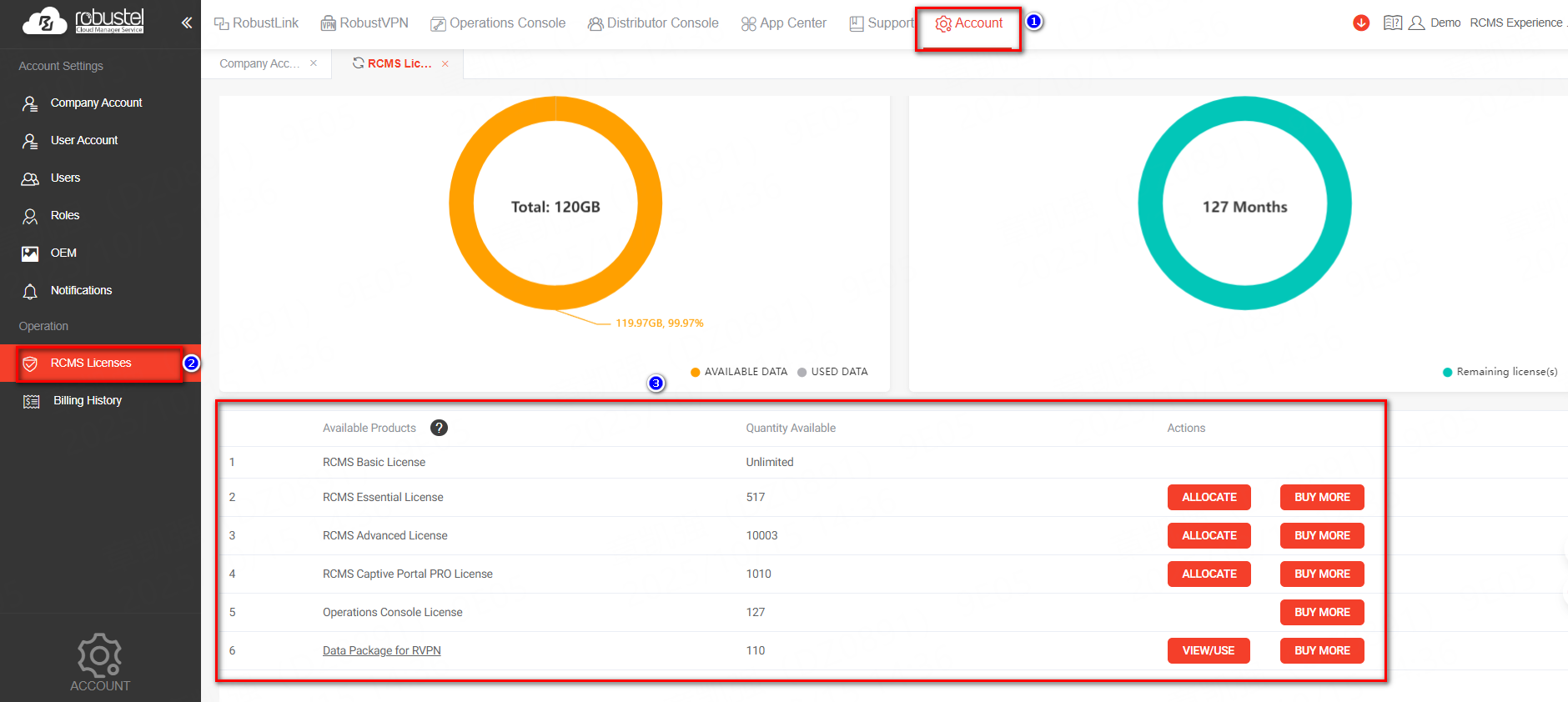Click the RCMS Essential License product name
1568x702 pixels.
coord(383,498)
